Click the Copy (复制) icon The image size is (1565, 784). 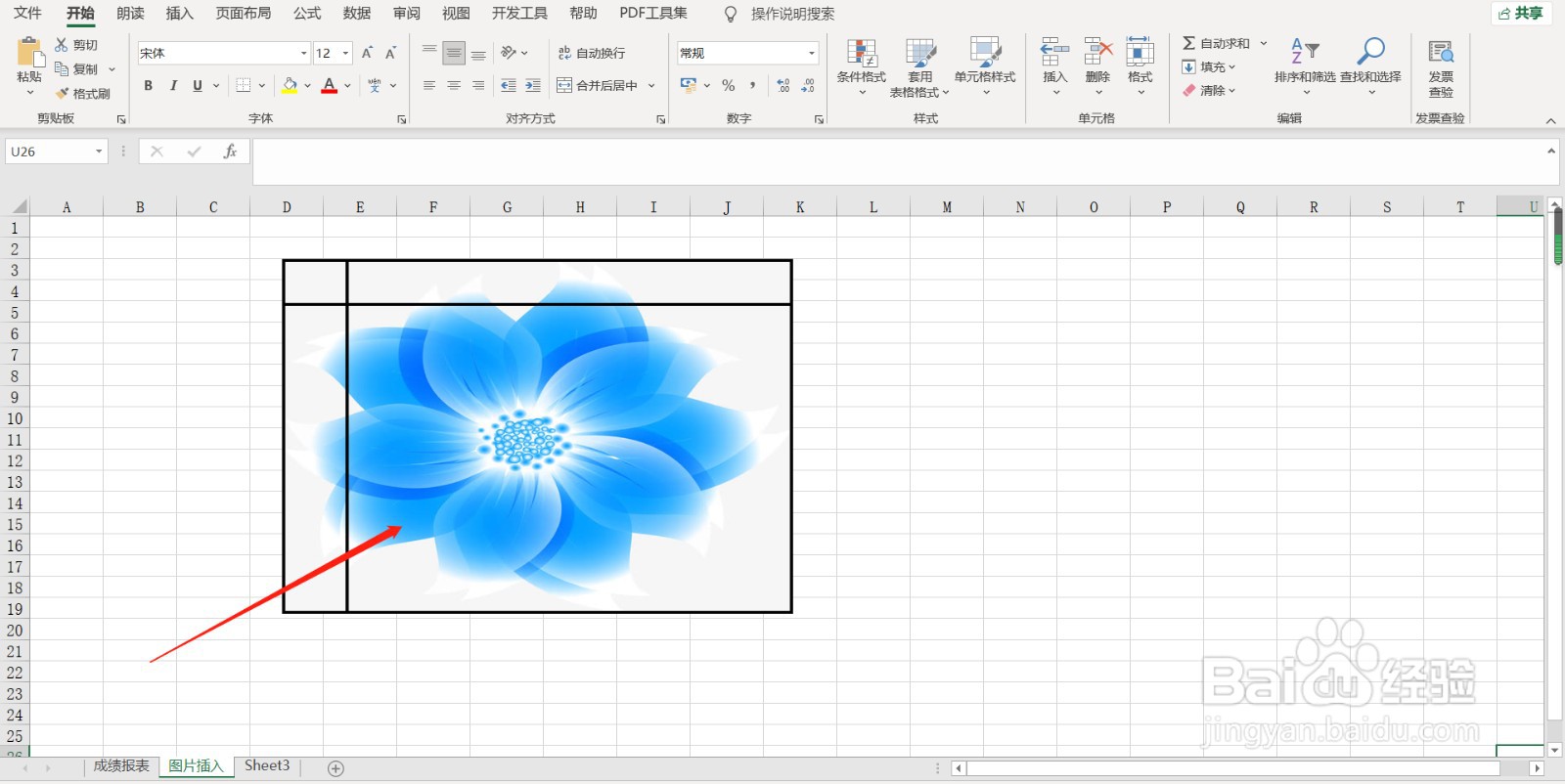point(62,69)
